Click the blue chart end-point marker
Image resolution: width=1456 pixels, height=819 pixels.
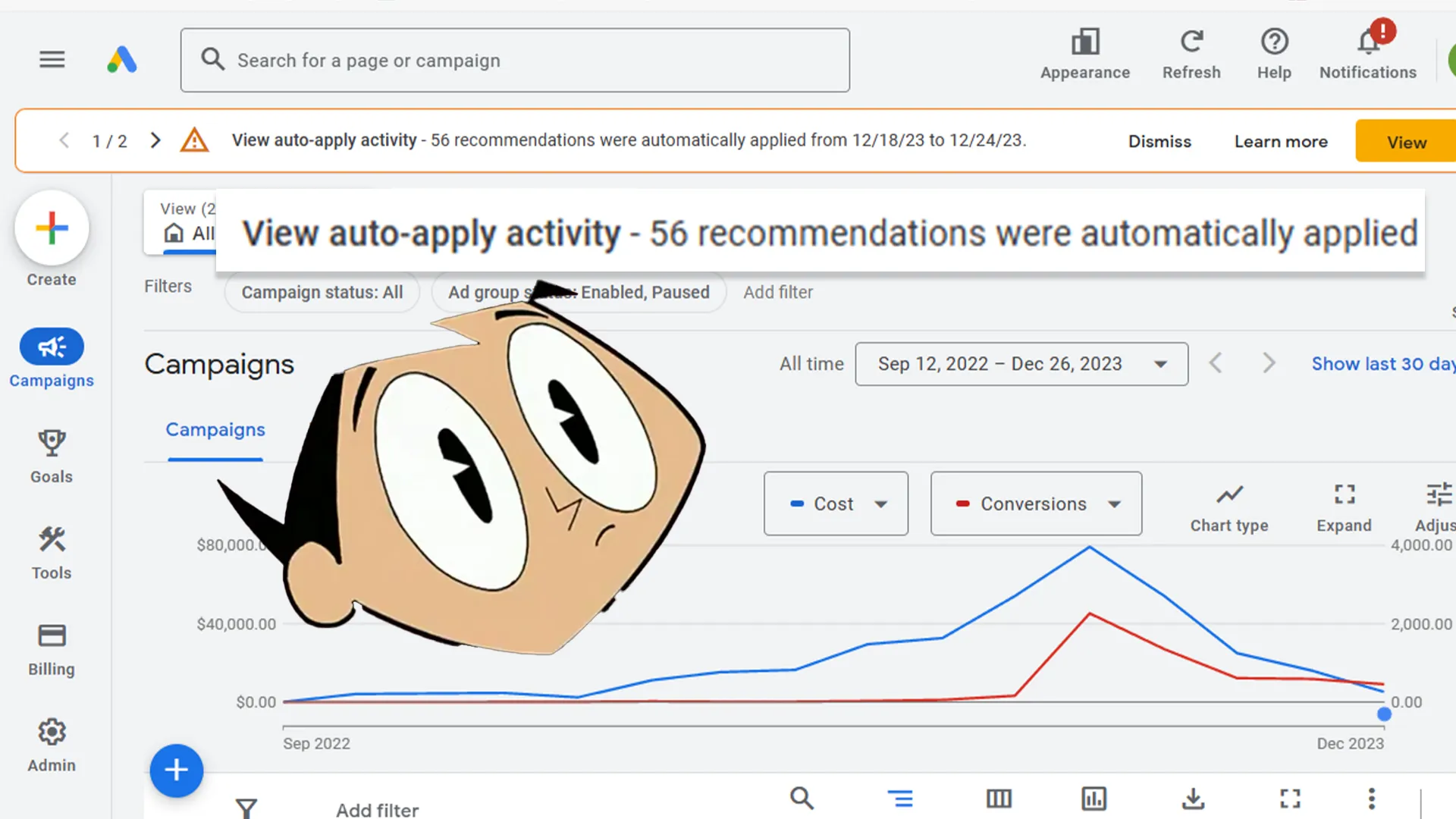coord(1384,714)
